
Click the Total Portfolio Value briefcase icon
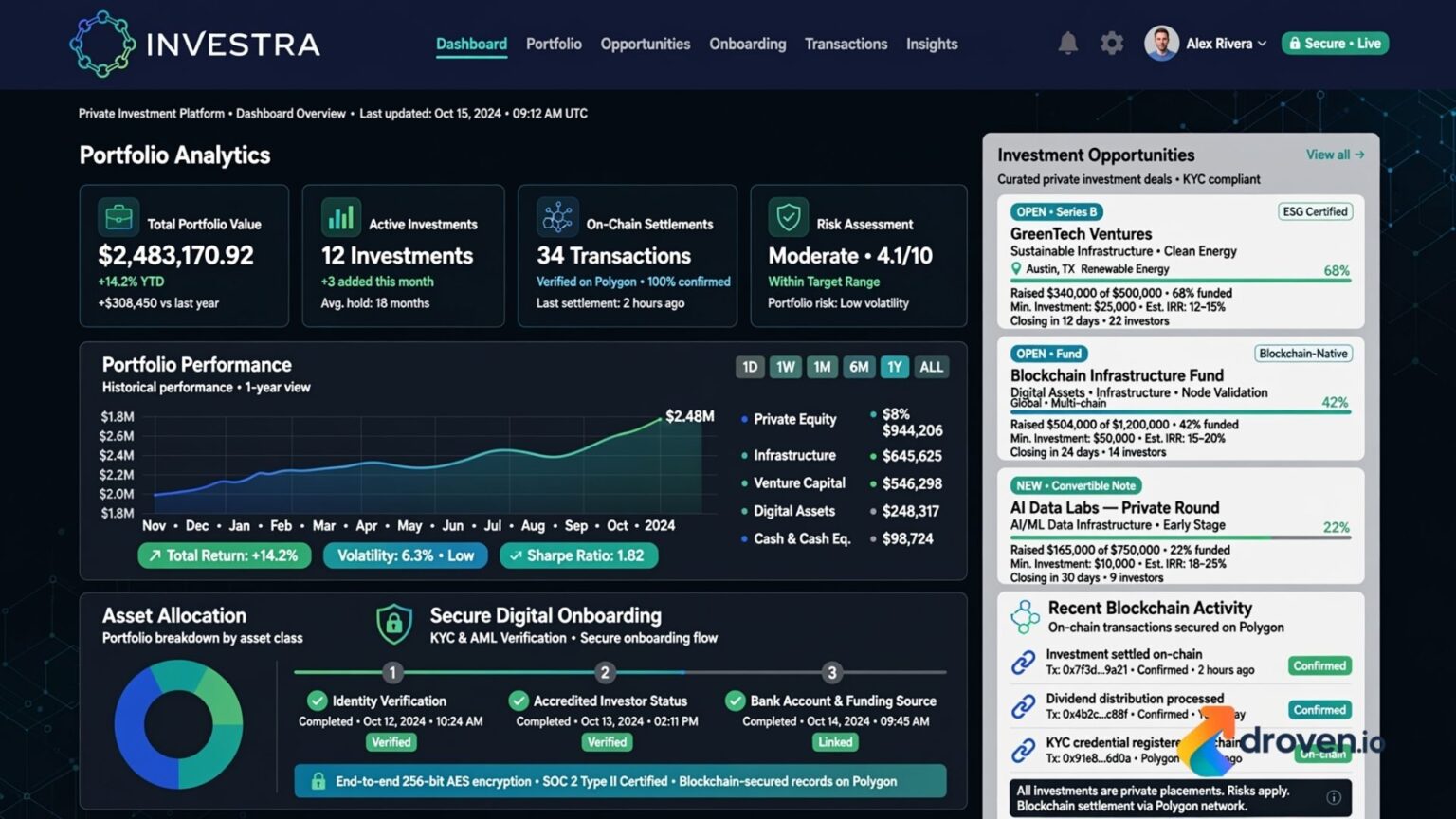(x=118, y=217)
